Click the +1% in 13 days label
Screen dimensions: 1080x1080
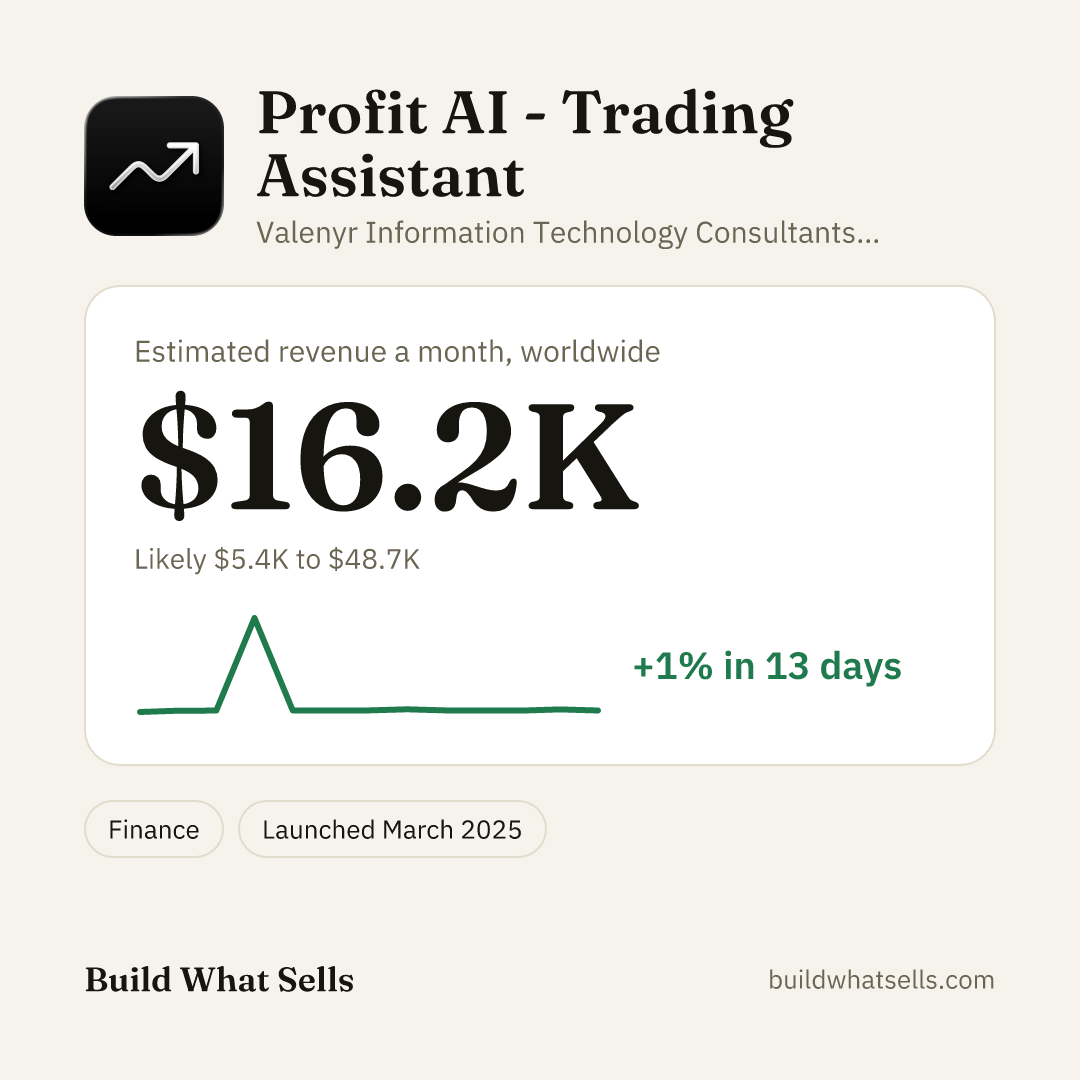click(x=767, y=666)
